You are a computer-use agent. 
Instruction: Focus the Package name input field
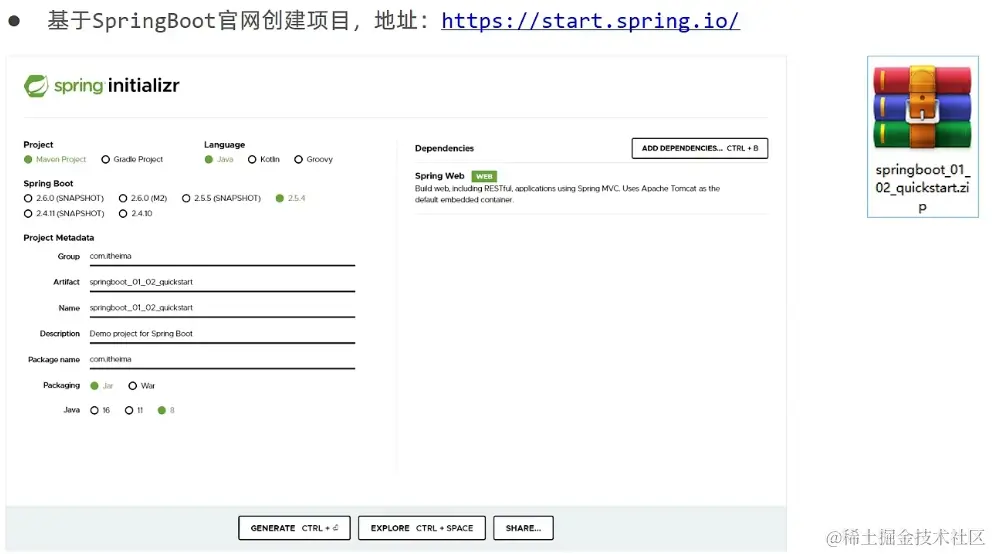(222, 360)
